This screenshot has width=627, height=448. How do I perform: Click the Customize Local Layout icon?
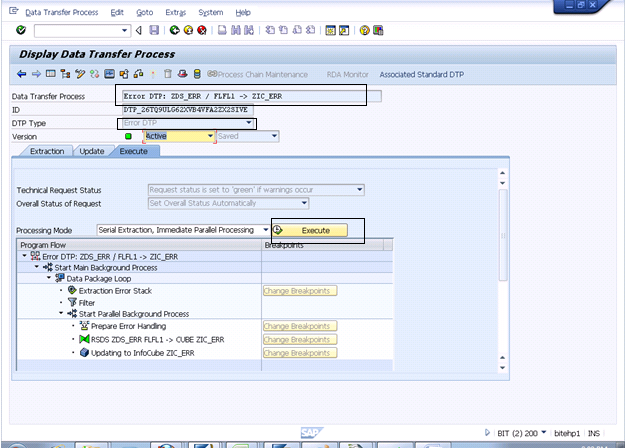pos(378,30)
